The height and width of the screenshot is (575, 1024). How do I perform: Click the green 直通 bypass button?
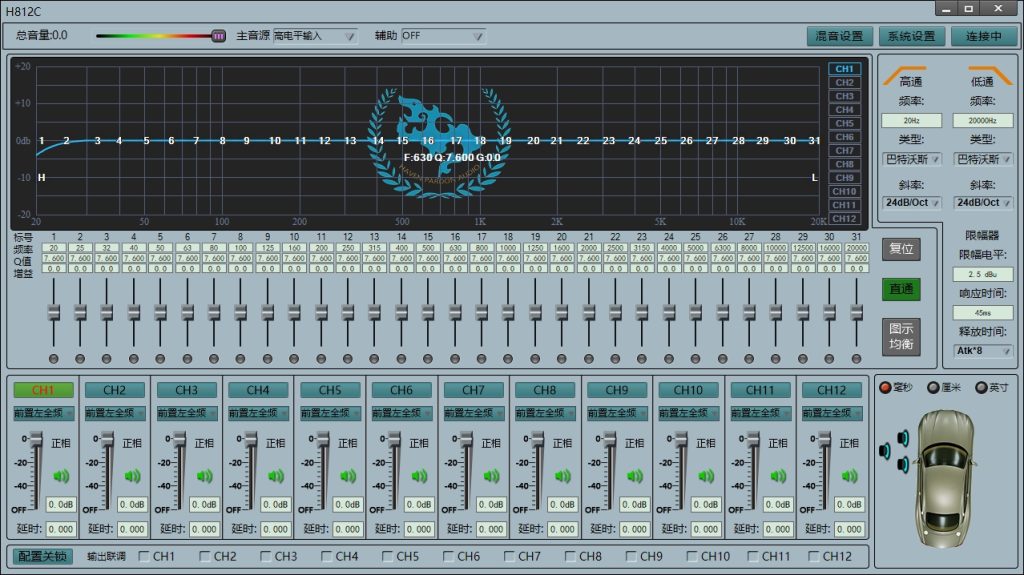point(901,289)
